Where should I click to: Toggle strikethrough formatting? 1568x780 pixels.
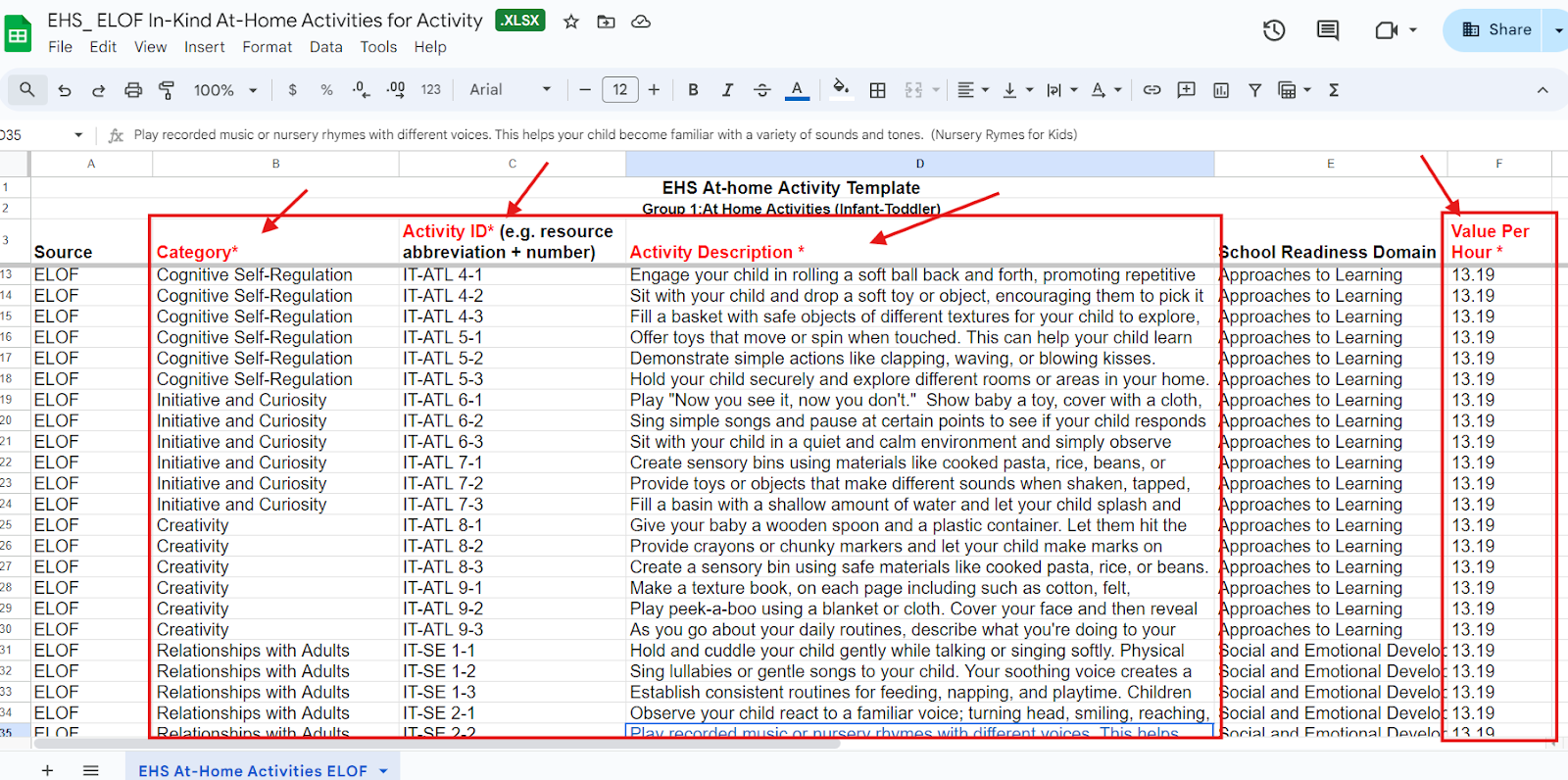coord(761,90)
